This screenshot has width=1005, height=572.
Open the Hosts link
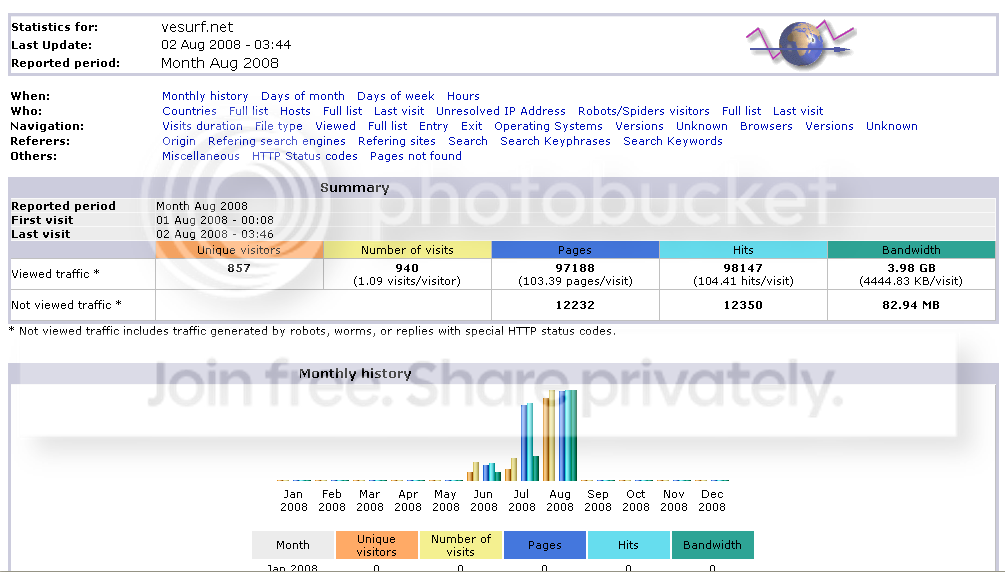click(x=295, y=111)
